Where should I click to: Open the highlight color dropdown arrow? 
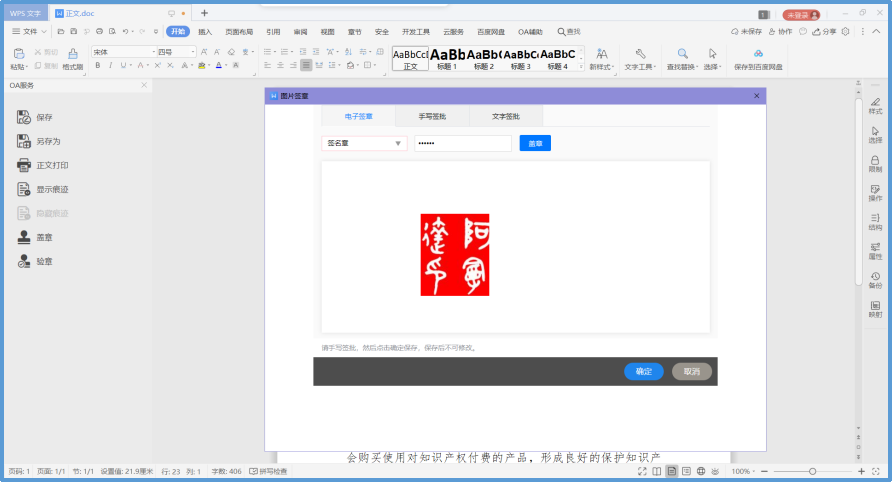[209, 66]
